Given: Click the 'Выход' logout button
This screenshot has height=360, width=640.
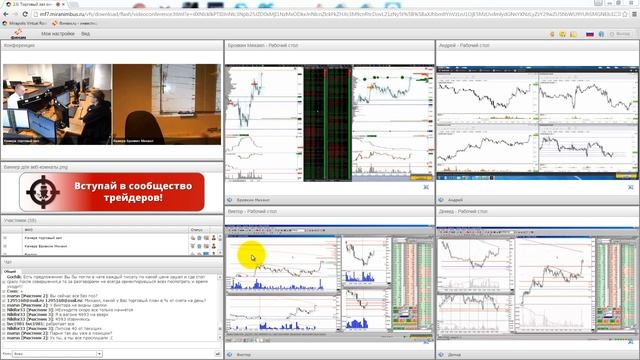Looking at the screenshot, I should (620, 34).
